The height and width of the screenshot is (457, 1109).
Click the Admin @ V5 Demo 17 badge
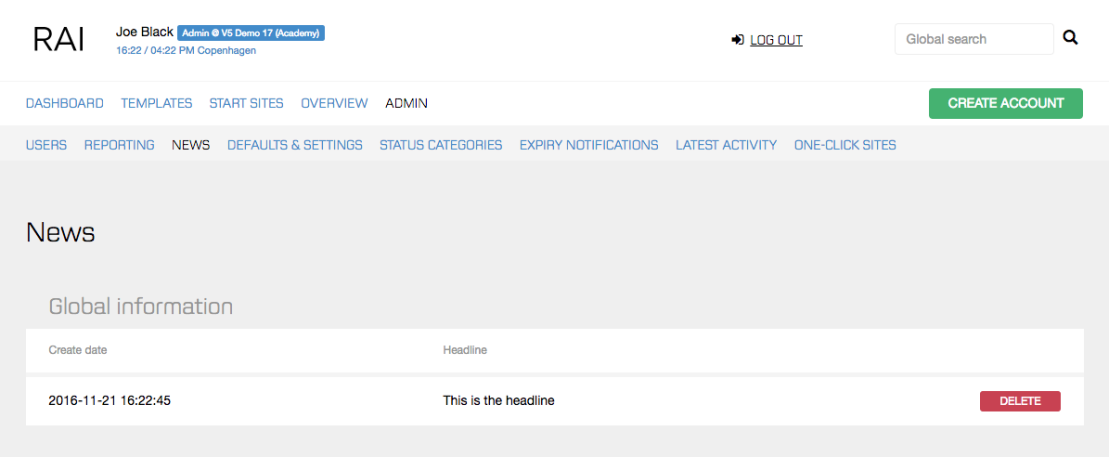tap(251, 33)
